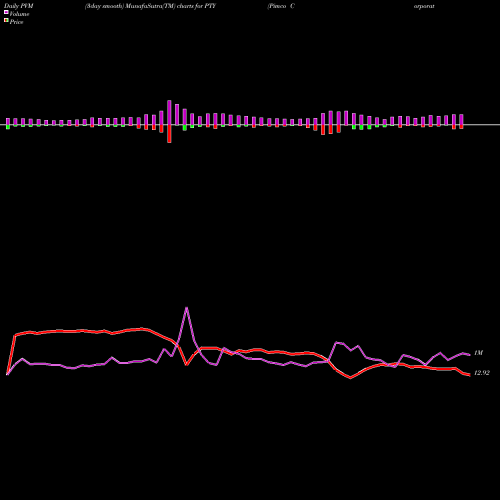This screenshot has height=500, width=500.
Task: Click the peak of the magenta volume line
Action: 186,308
